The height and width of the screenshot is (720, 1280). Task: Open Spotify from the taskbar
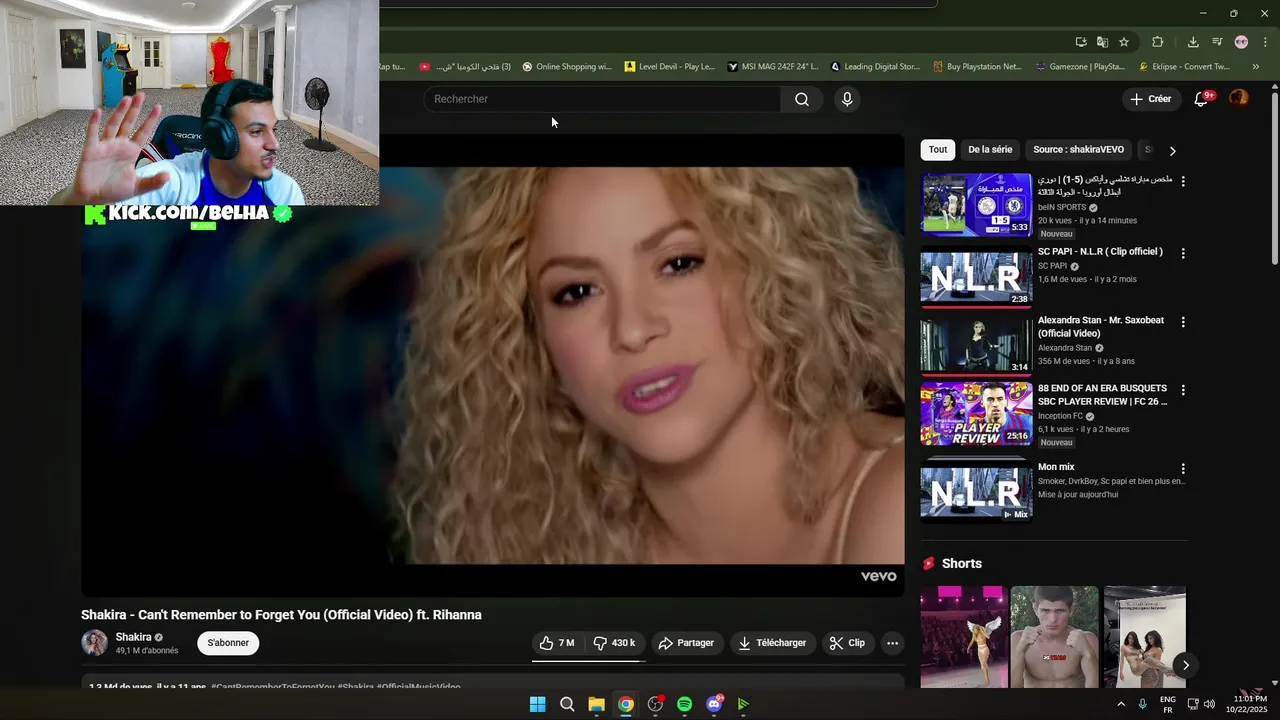point(684,704)
